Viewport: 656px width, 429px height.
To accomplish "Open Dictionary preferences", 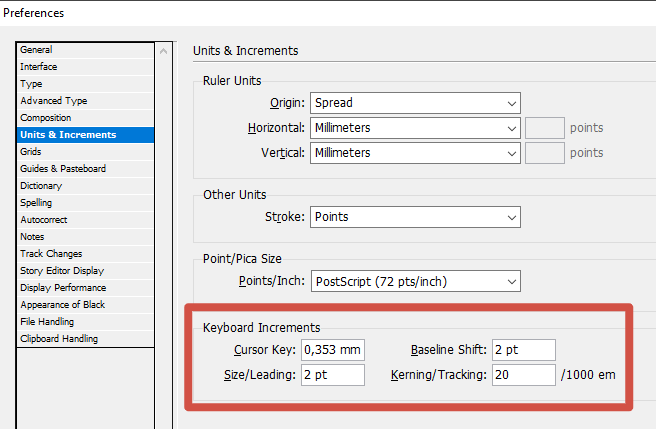I will (41, 186).
